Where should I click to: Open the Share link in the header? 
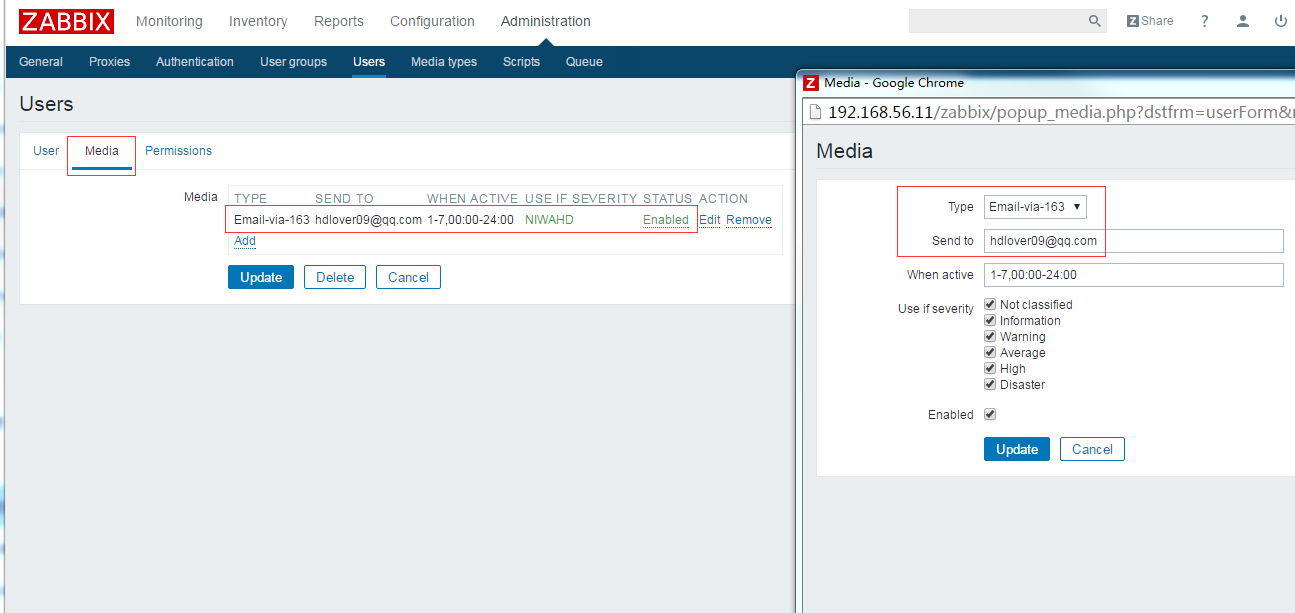tap(1150, 21)
